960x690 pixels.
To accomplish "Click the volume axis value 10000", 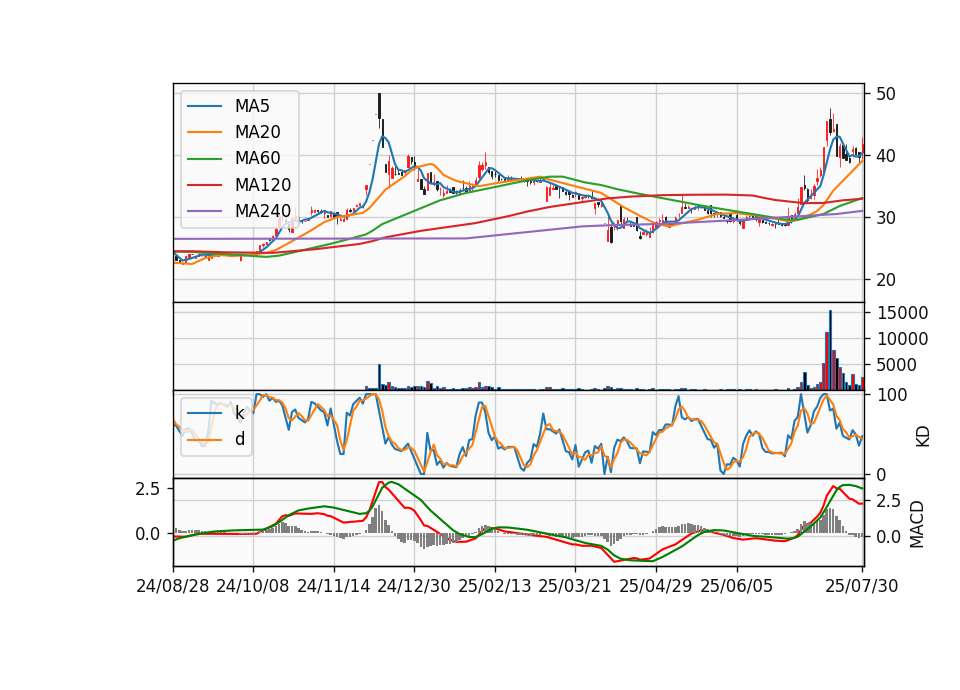I will pos(903,339).
